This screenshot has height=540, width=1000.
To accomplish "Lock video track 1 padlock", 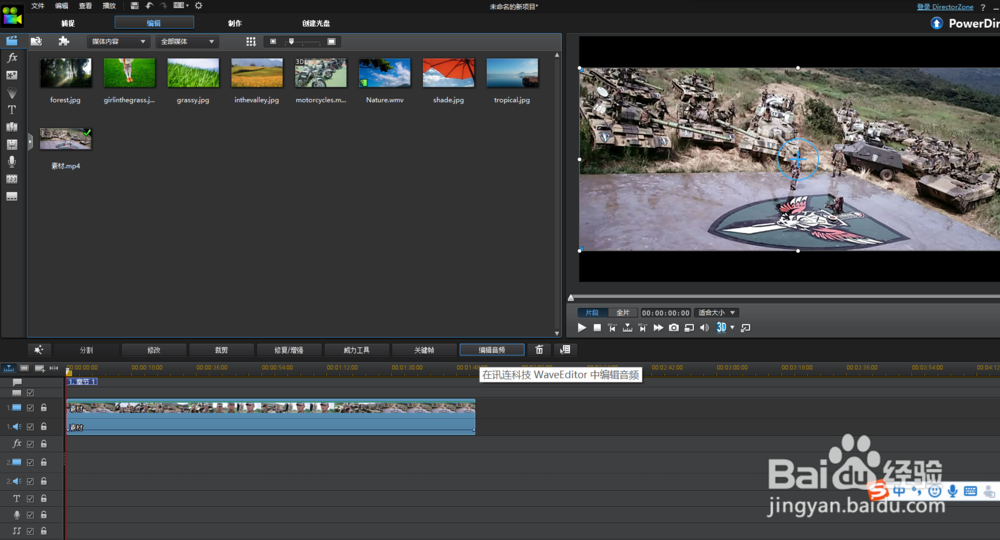I will [x=44, y=408].
